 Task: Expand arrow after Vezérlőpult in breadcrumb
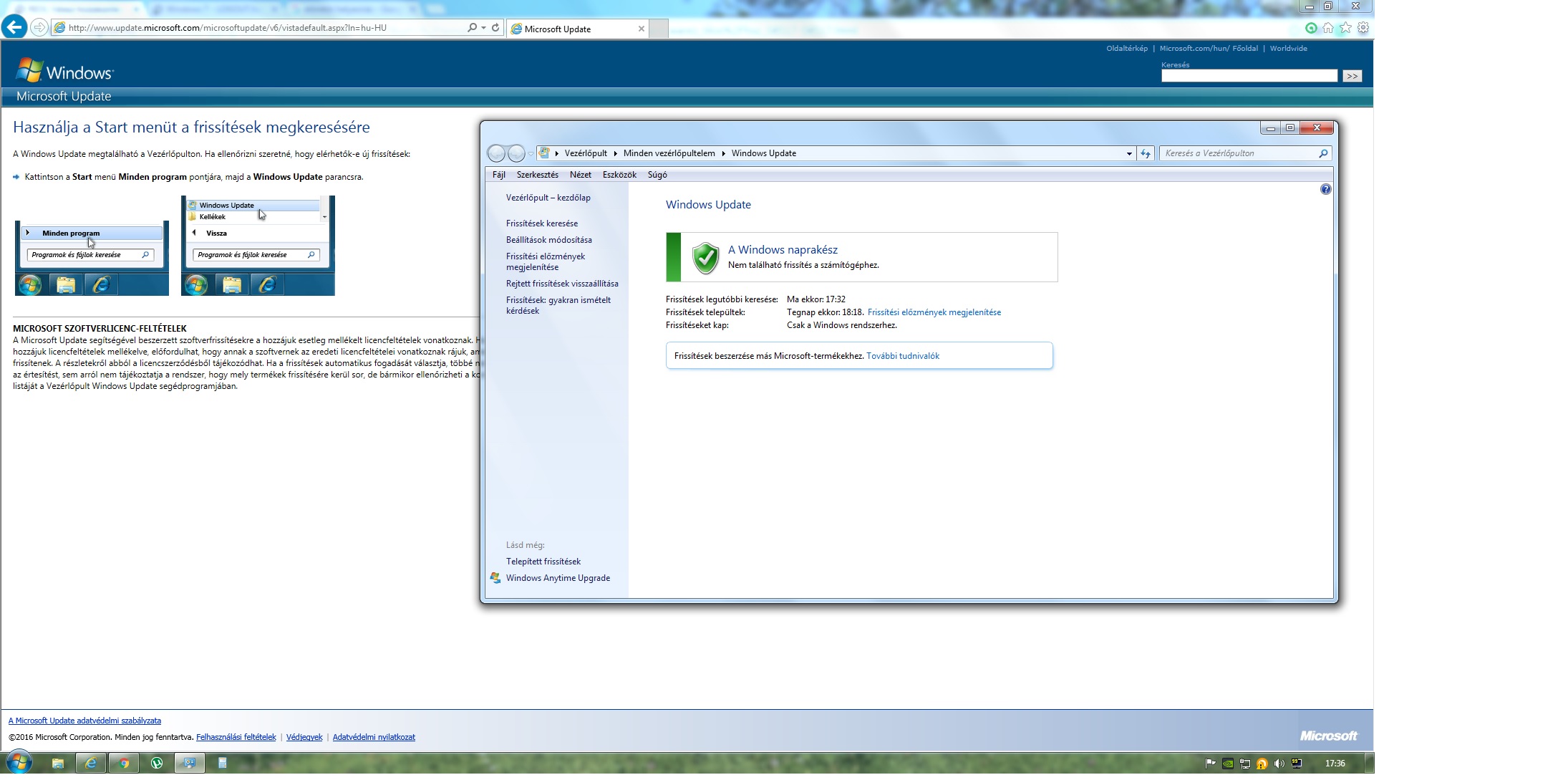click(x=615, y=153)
